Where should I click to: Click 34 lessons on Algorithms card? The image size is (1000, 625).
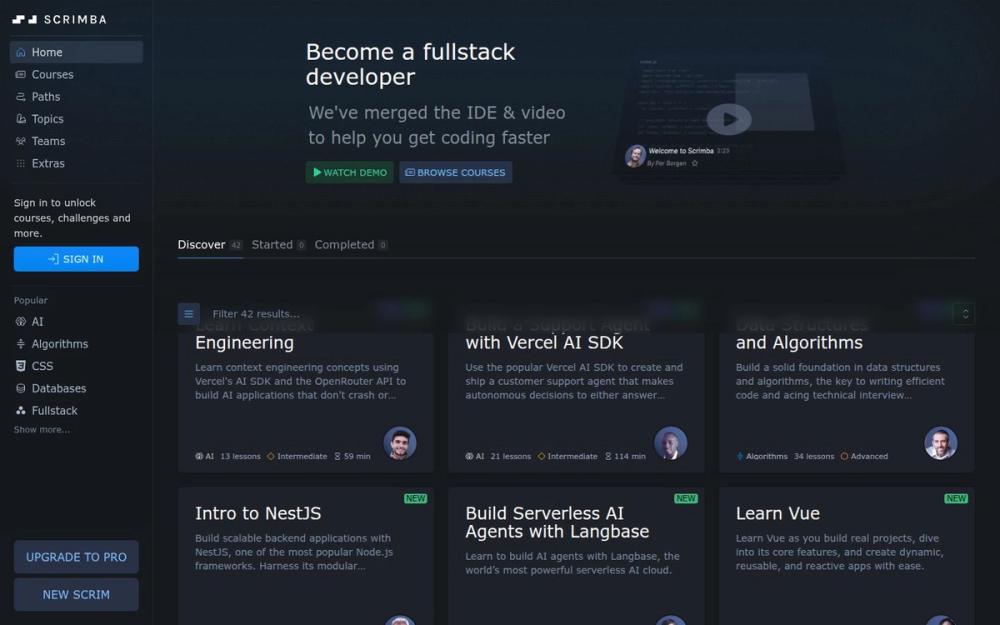pyautogui.click(x=814, y=457)
